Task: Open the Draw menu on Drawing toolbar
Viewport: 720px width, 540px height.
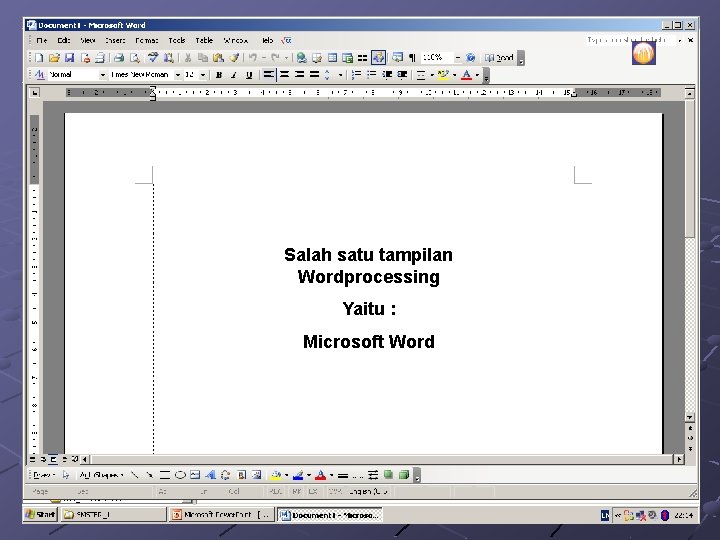Action: 44,475
